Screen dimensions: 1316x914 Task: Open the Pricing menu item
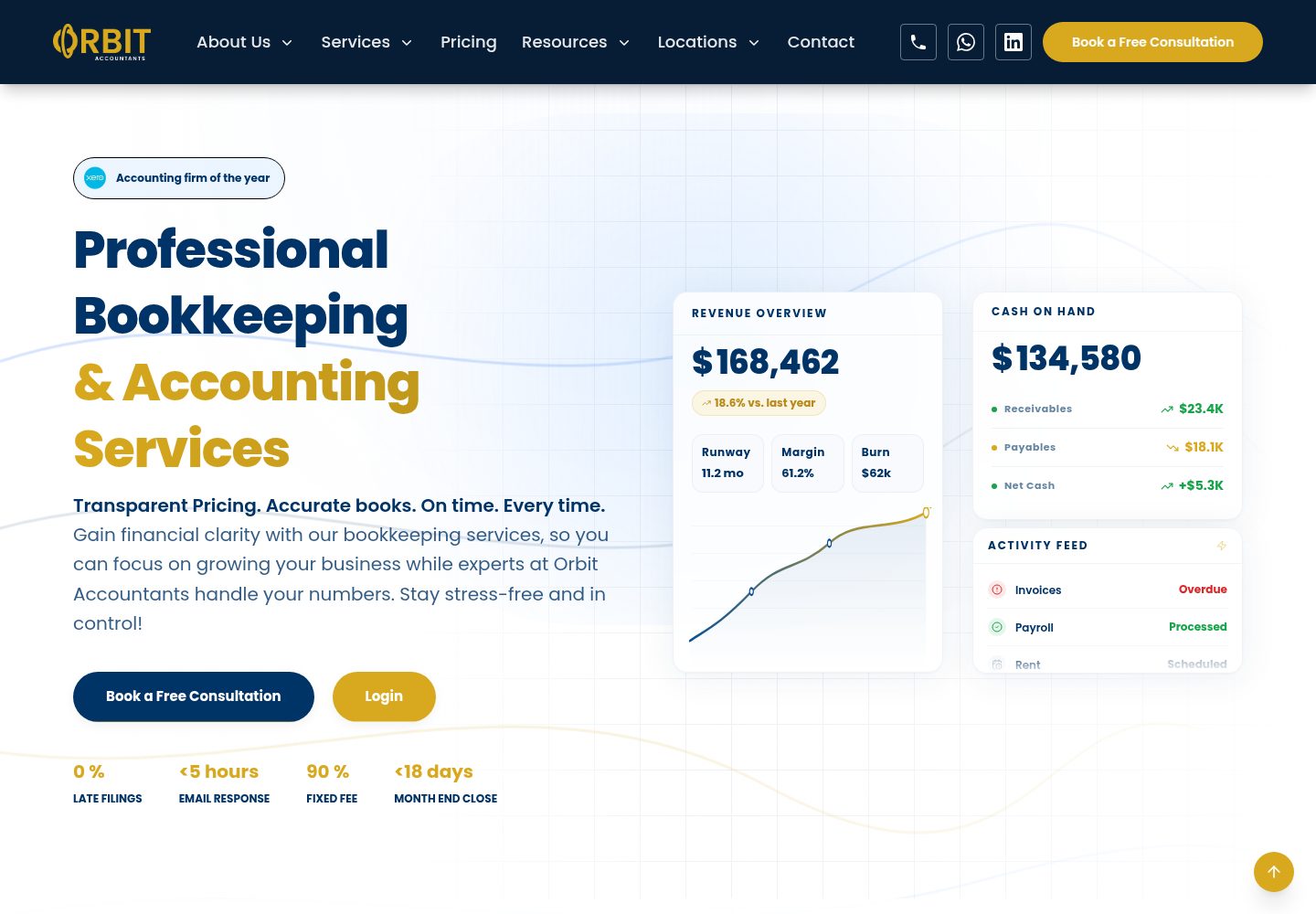pyautogui.click(x=469, y=42)
